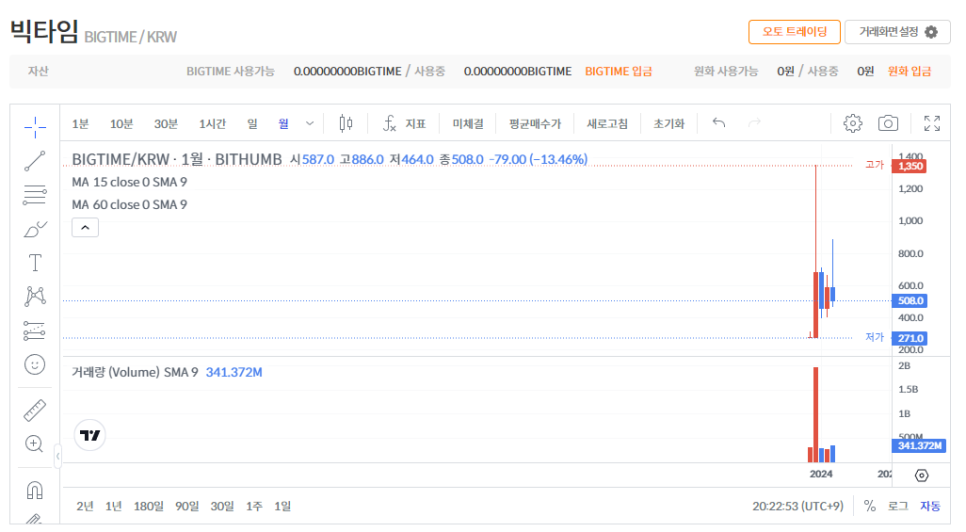Select the 1분 interval
The image size is (966, 532).
pyautogui.click(x=80, y=124)
